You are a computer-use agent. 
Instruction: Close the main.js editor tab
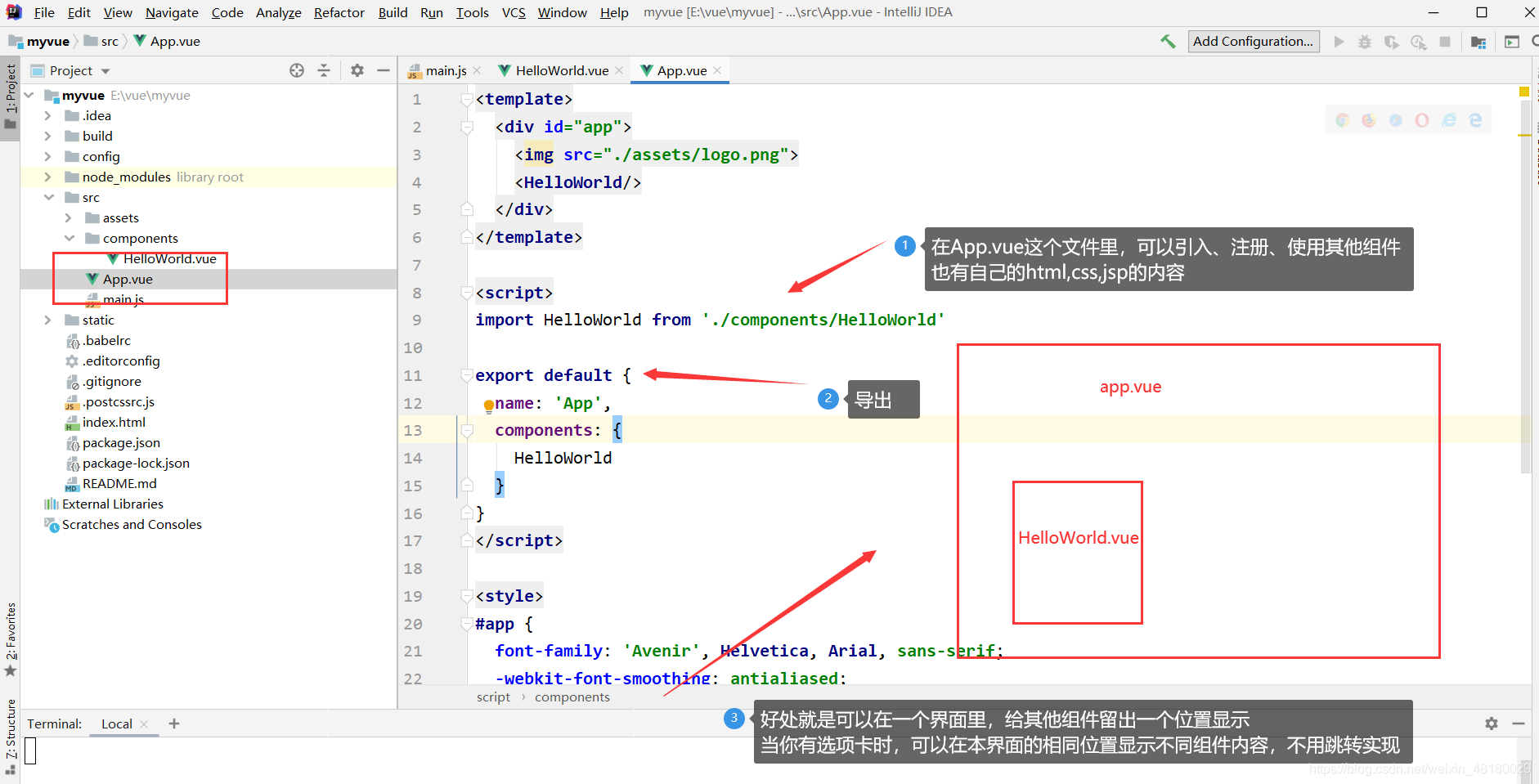[x=477, y=70]
